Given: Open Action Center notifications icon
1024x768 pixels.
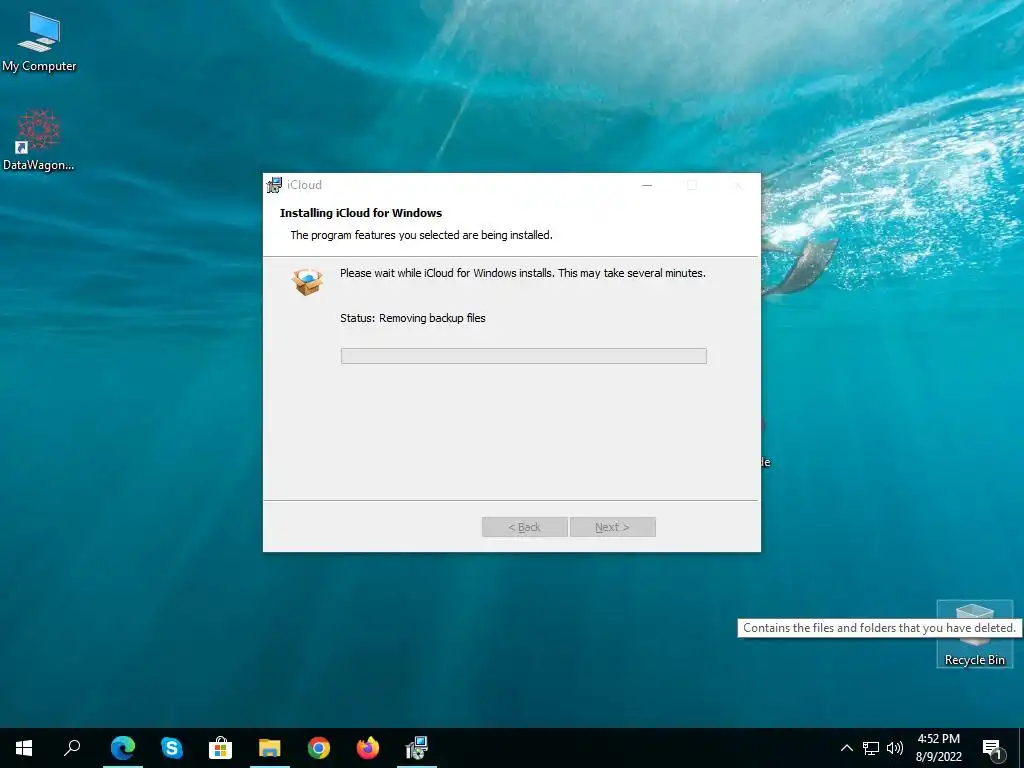Looking at the screenshot, I should pos(992,748).
